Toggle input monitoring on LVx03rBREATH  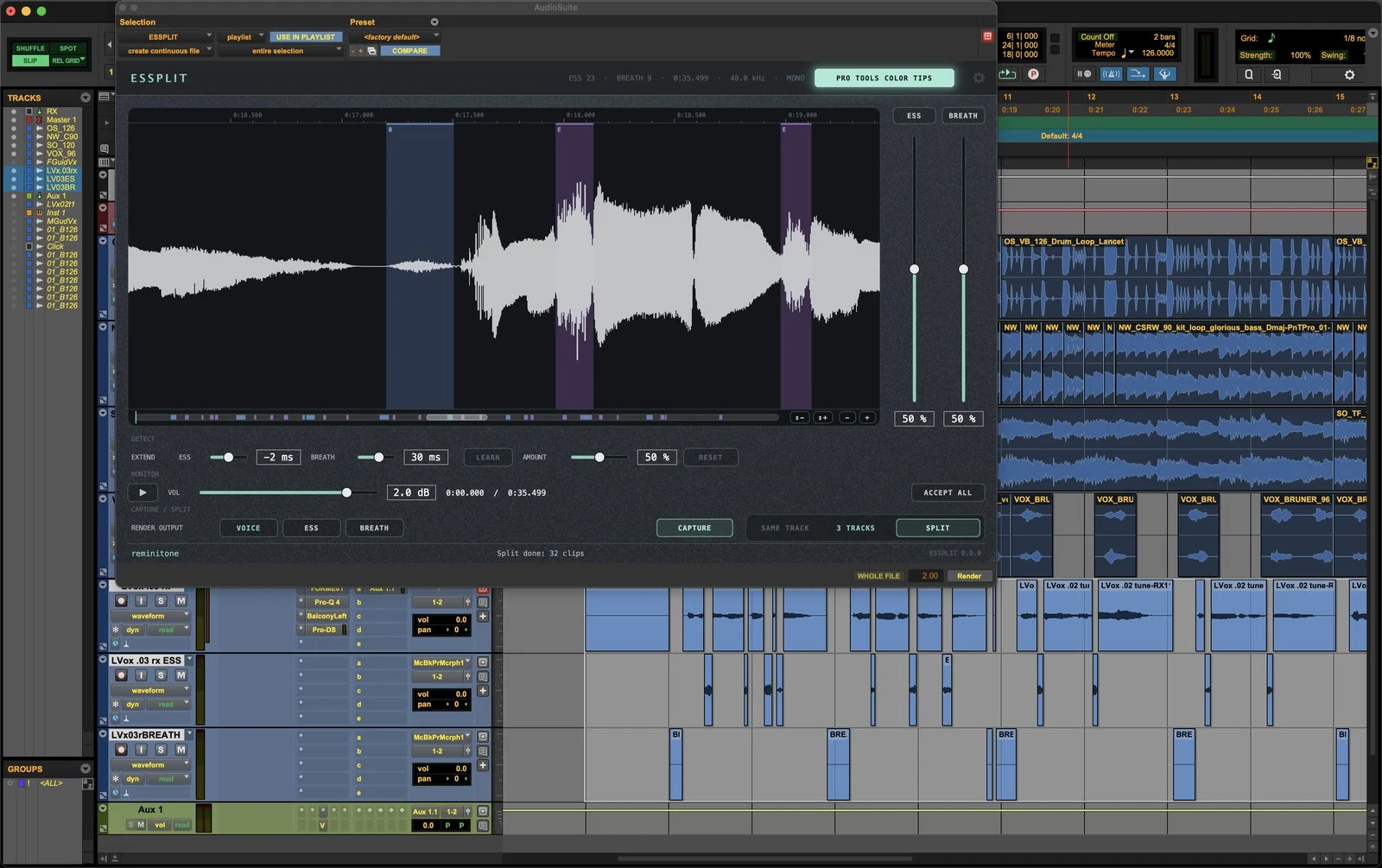[141, 750]
